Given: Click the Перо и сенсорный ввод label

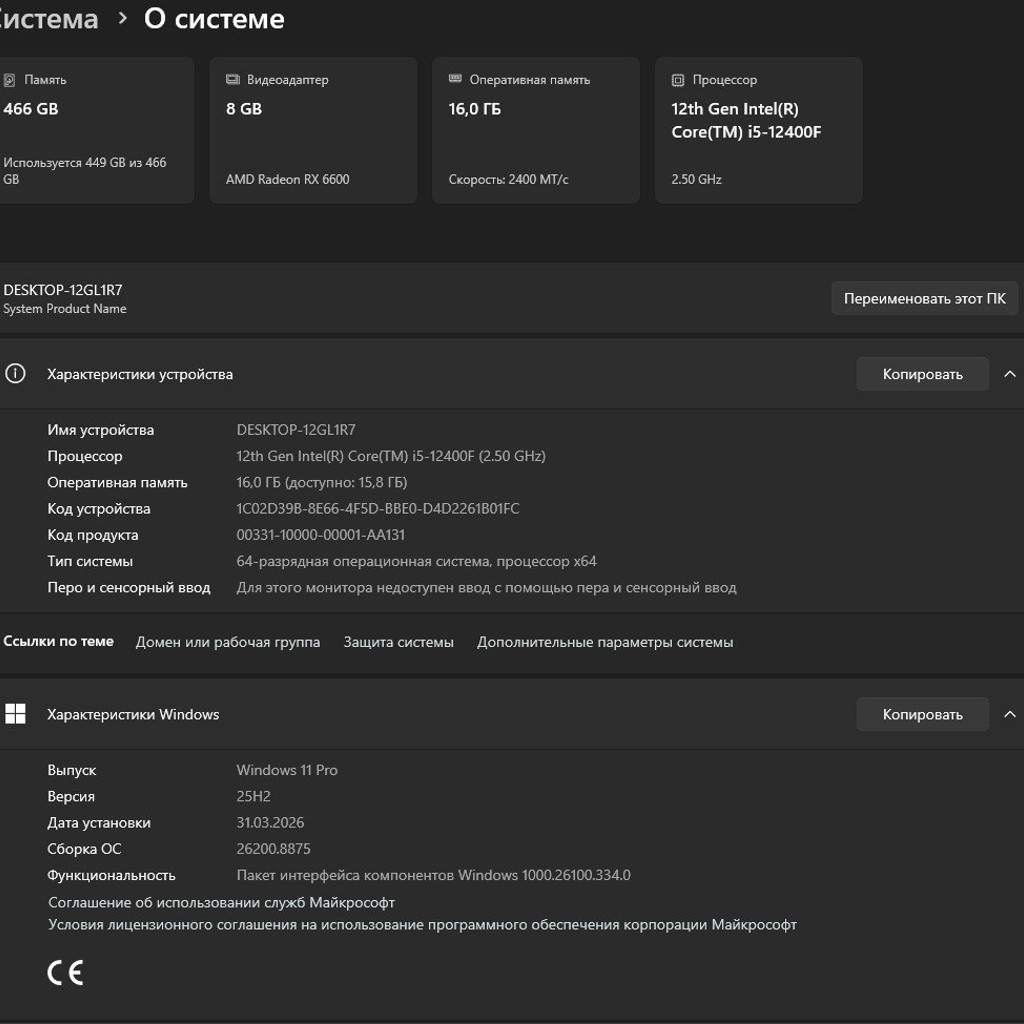Looking at the screenshot, I should point(129,587).
